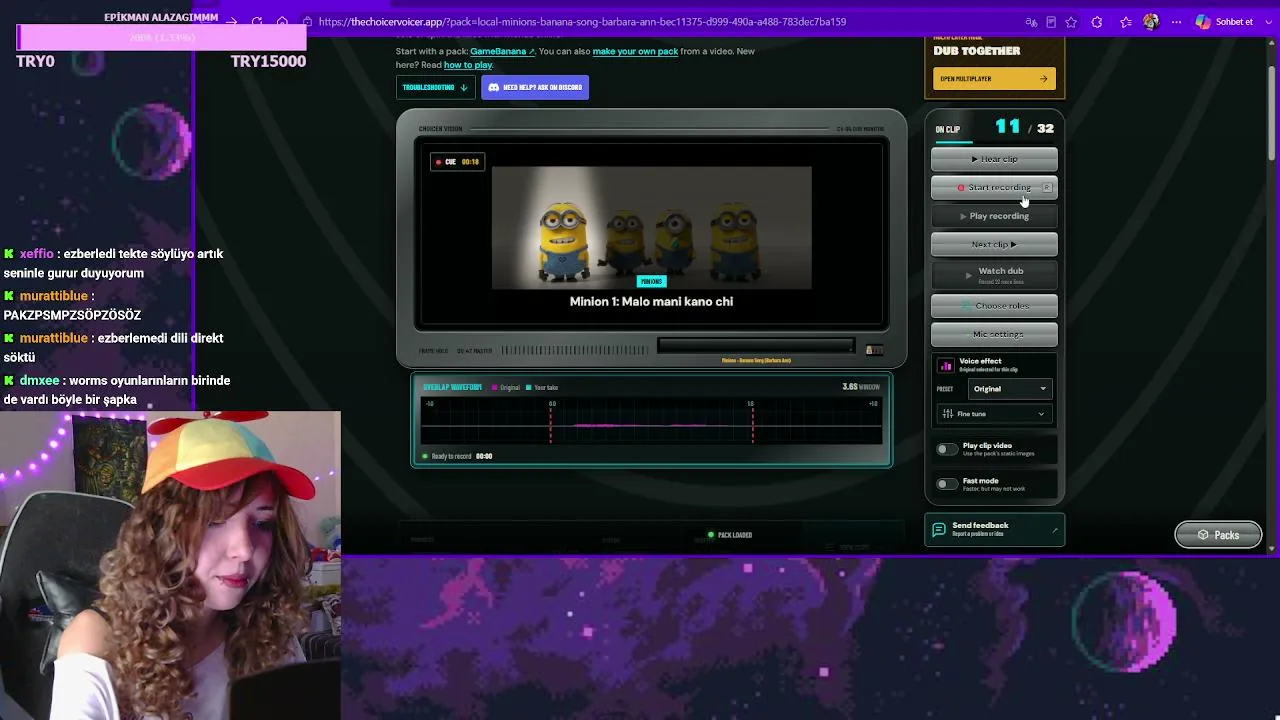The width and height of the screenshot is (1280, 720).
Task: Follow the GameBanana link
Action: point(502,51)
